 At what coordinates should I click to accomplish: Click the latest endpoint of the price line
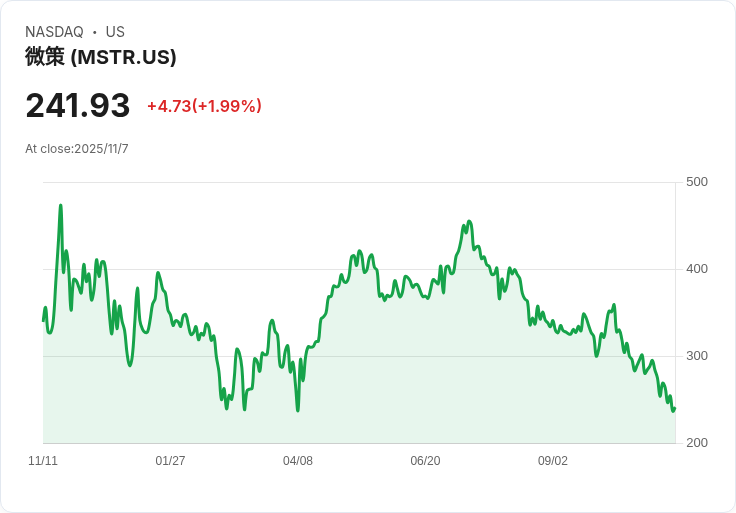[674, 408]
